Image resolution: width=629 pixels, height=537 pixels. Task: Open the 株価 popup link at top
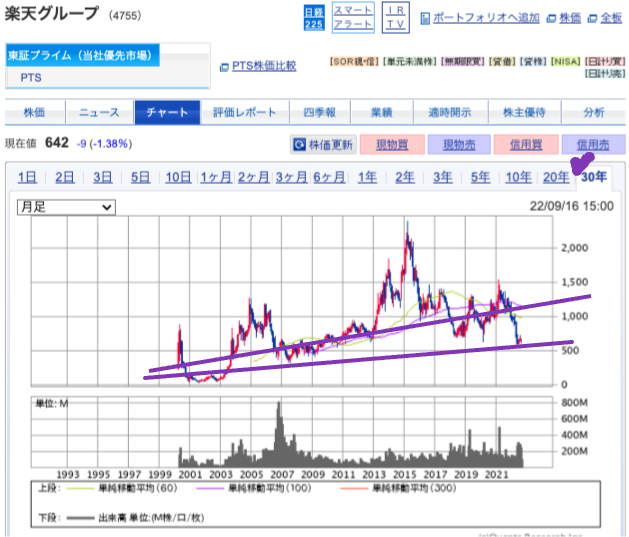pyautogui.click(x=570, y=18)
